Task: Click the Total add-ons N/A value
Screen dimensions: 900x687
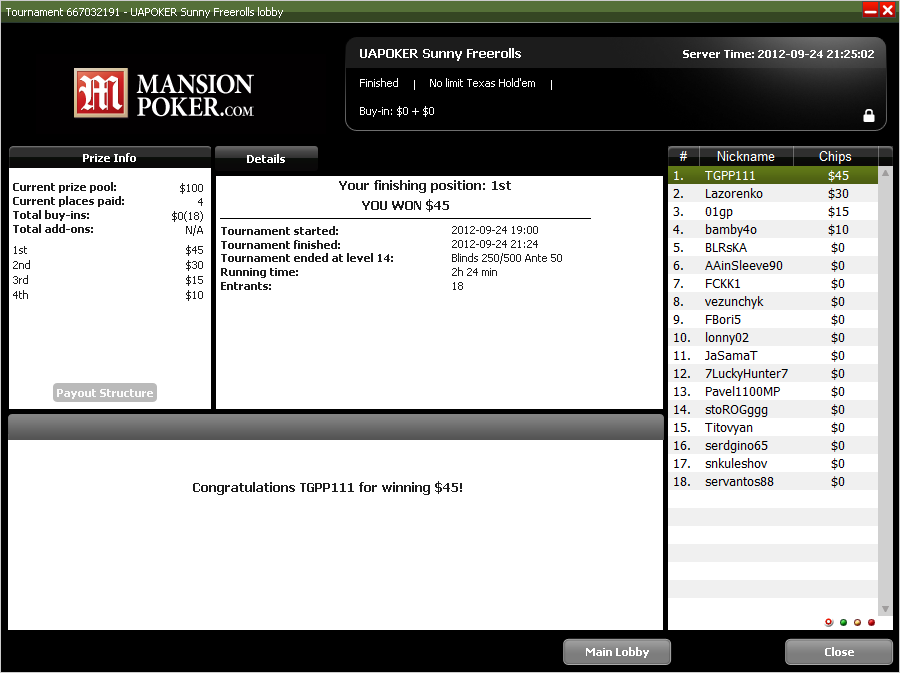Action: tap(194, 230)
